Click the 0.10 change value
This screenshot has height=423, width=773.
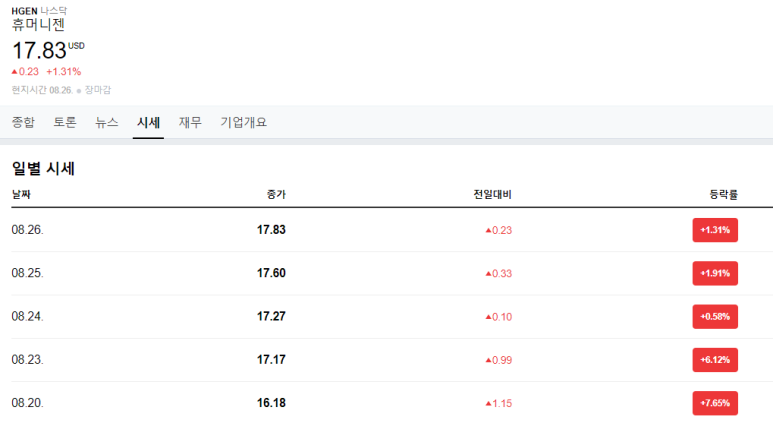point(498,317)
